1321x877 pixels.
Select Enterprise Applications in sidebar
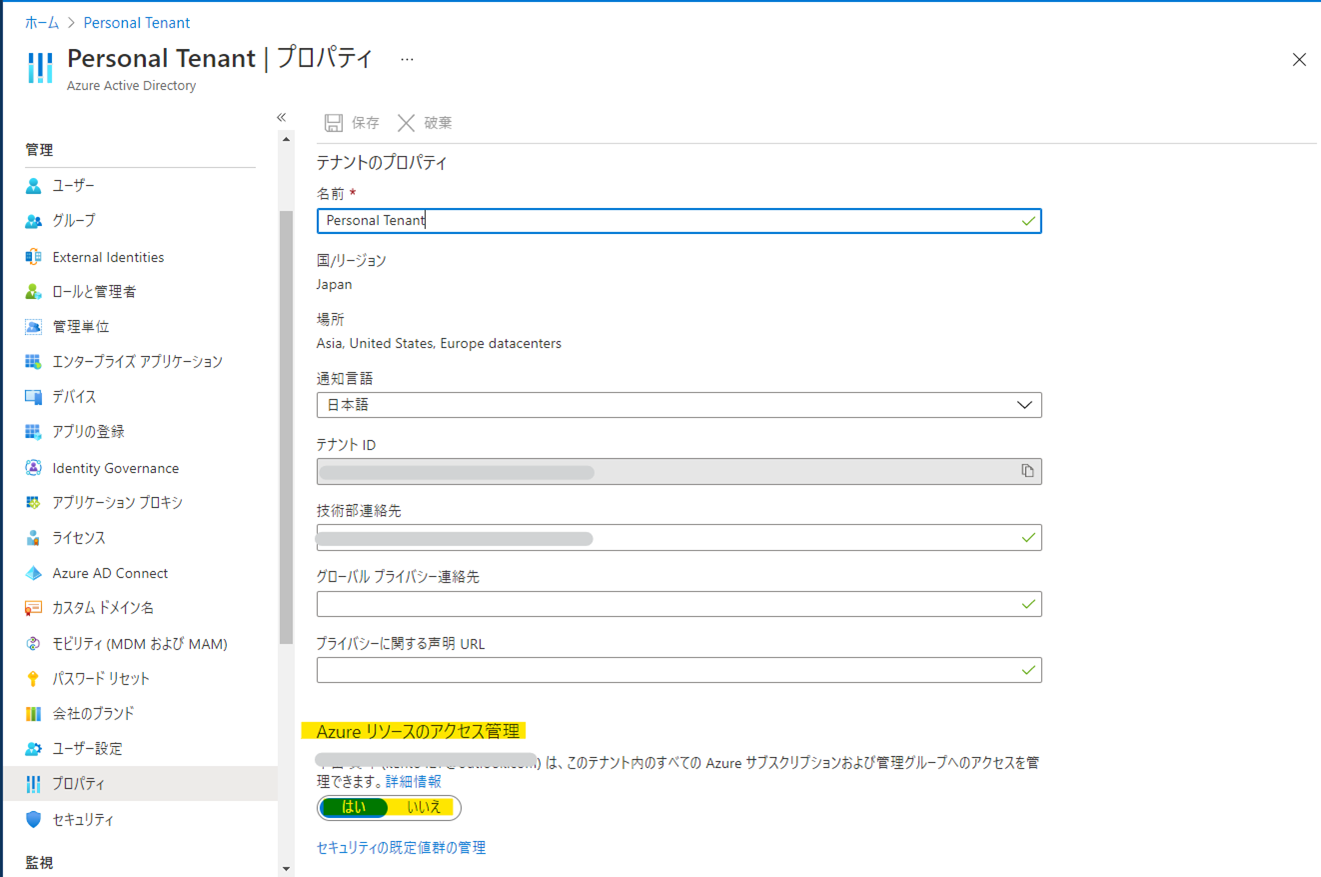137,362
